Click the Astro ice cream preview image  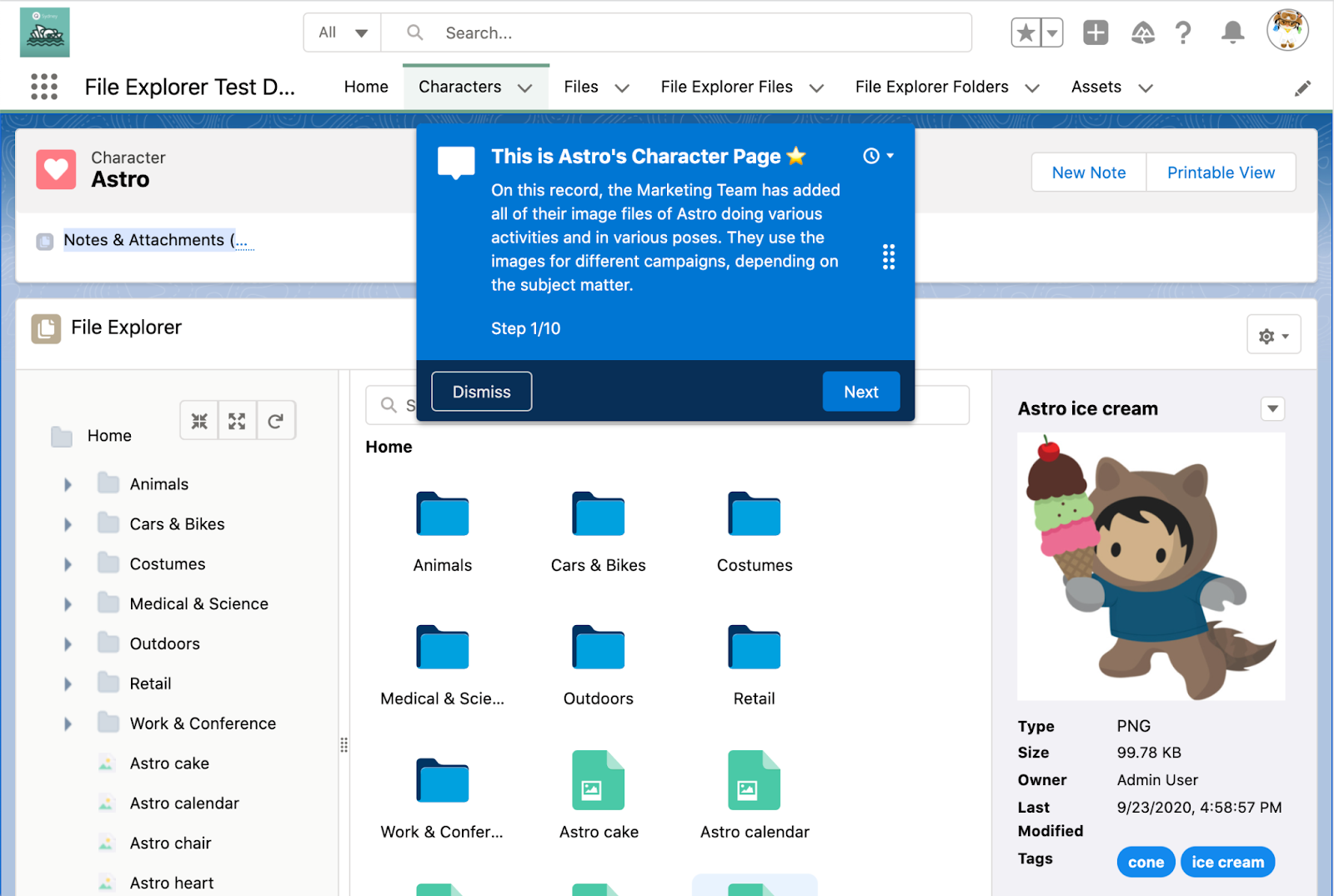pos(1151,567)
